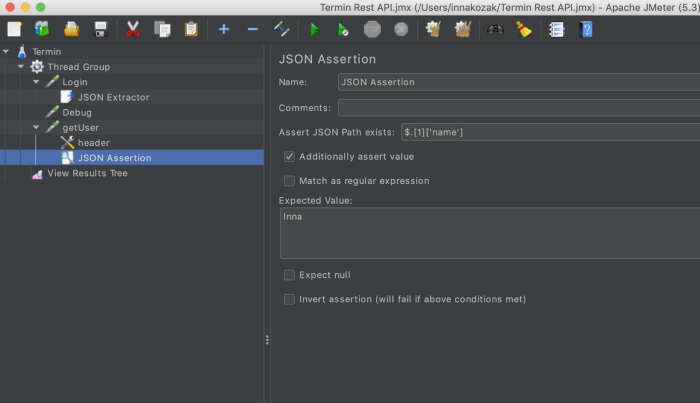Click the Open file folder icon

71,29
